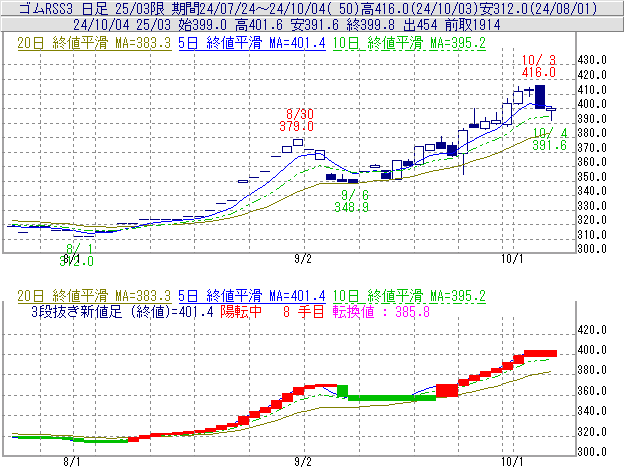This screenshot has width=624, height=475.
Task: Click the green low label '8/ 1 312.0'
Action: tap(76, 255)
